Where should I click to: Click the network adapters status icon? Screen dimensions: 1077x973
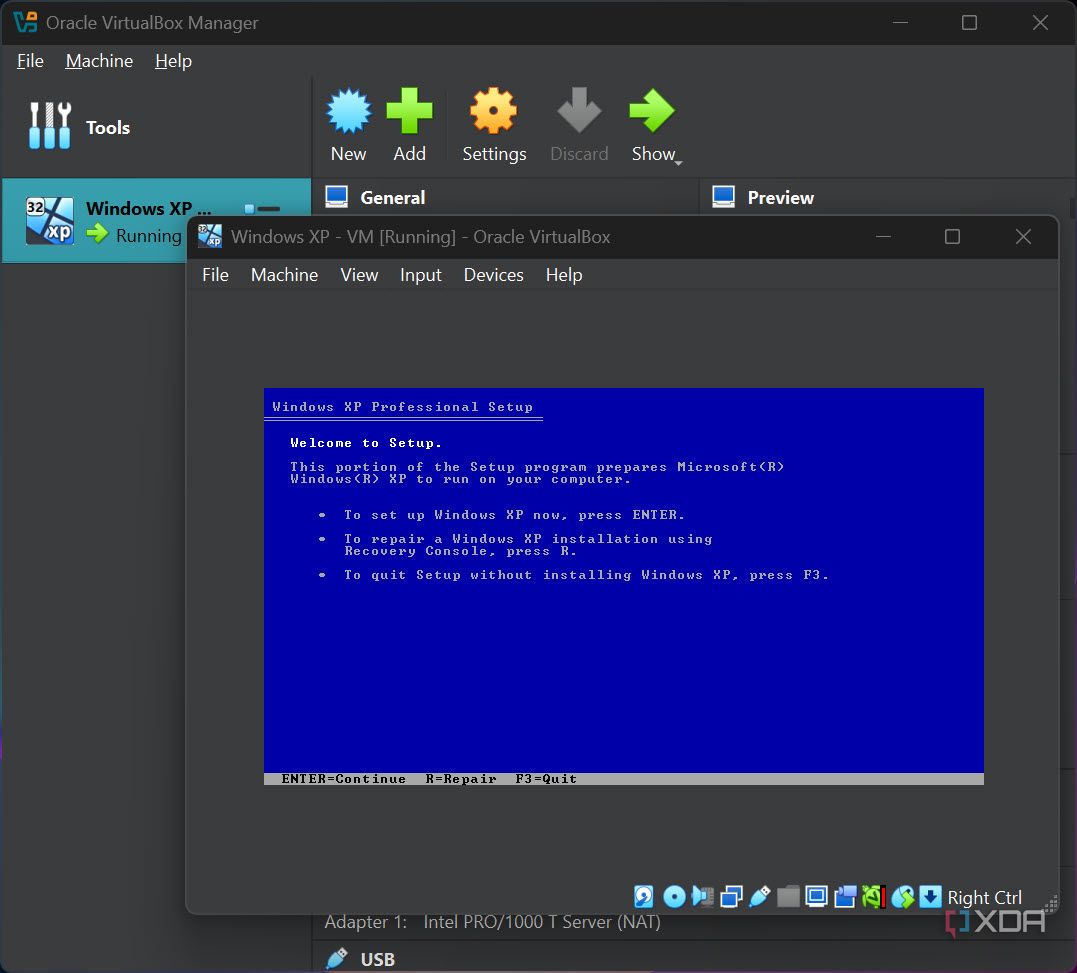(731, 896)
